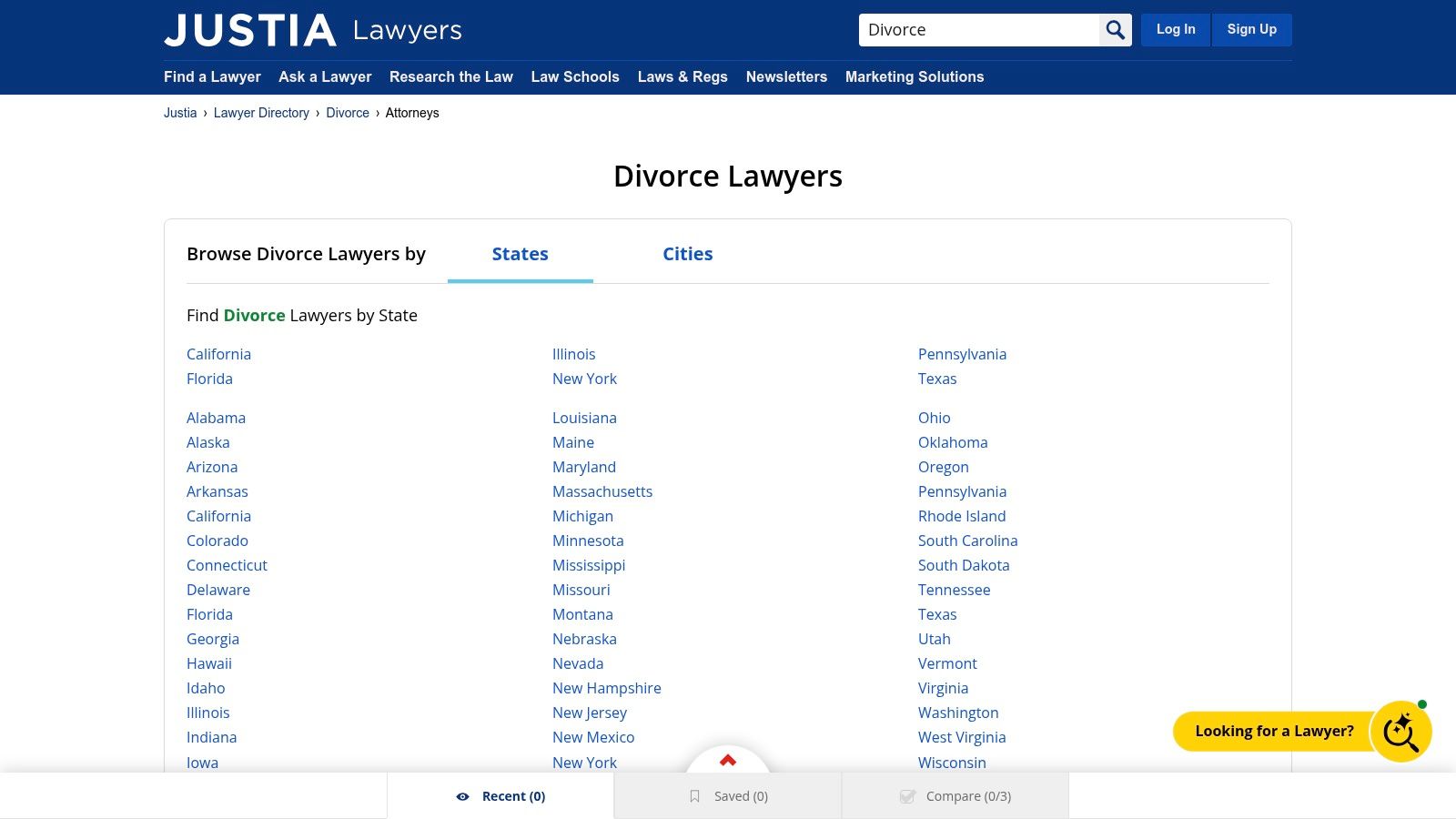Click the red collapse arrow above bottom bar
The width and height of the screenshot is (1456, 819).
coord(728,761)
